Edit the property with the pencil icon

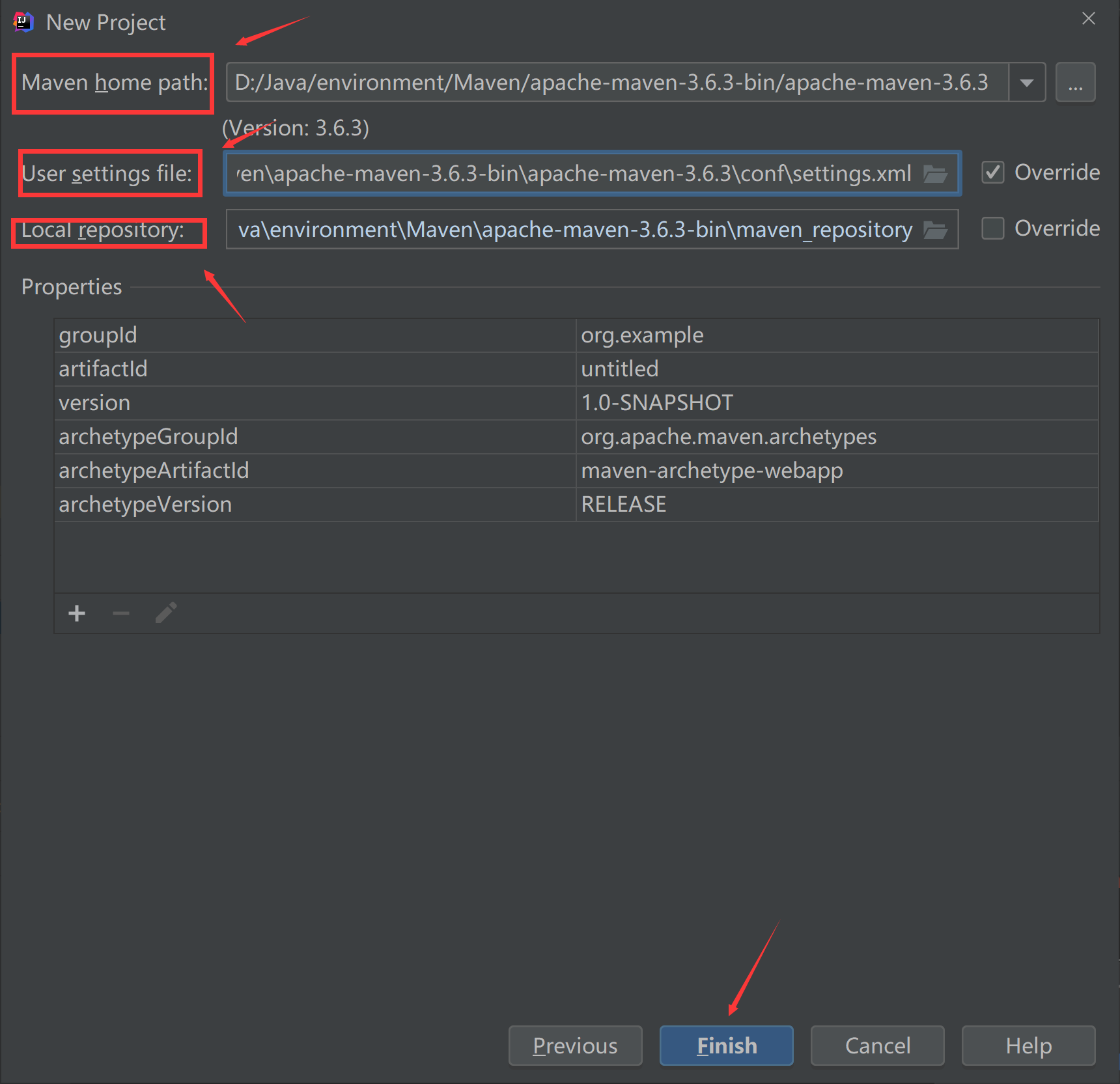[166, 613]
